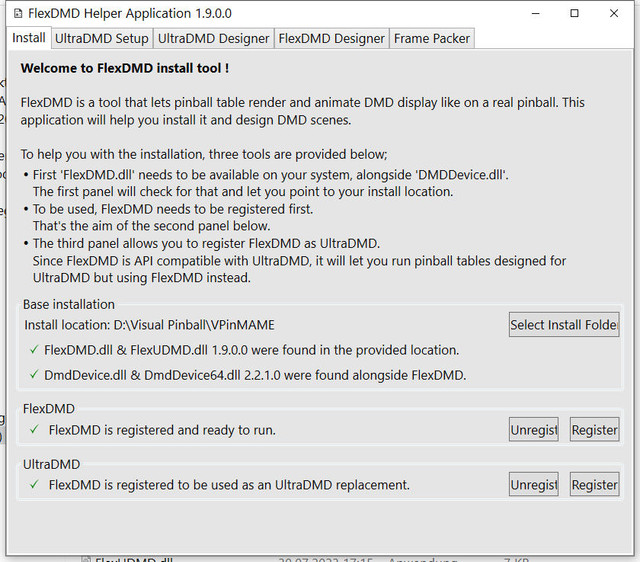Viewport: 640px width, 562px height.
Task: Click 'FlexDMD.dll & FlexUDMD.dll 1.9.0.0 were found' text
Action: pos(251,350)
